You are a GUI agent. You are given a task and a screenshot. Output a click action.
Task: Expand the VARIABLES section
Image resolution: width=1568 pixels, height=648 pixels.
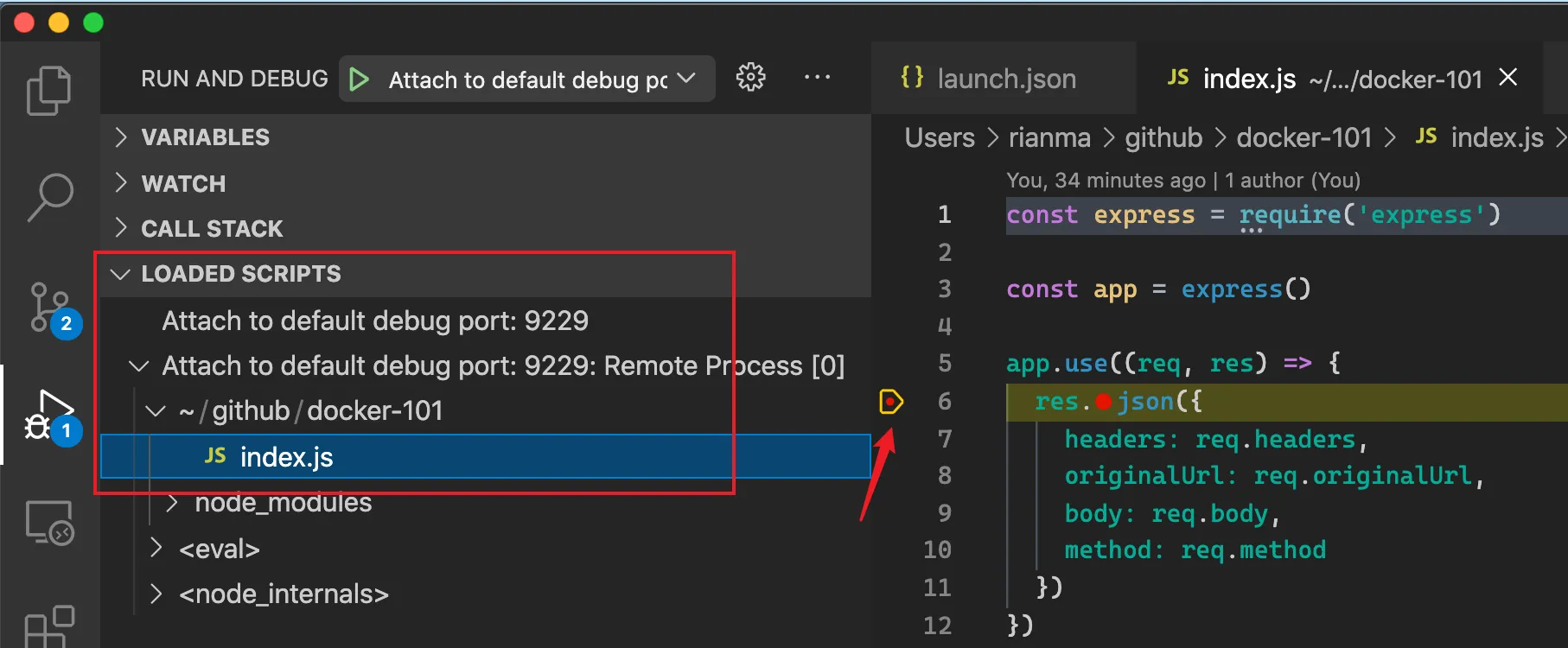coord(205,137)
